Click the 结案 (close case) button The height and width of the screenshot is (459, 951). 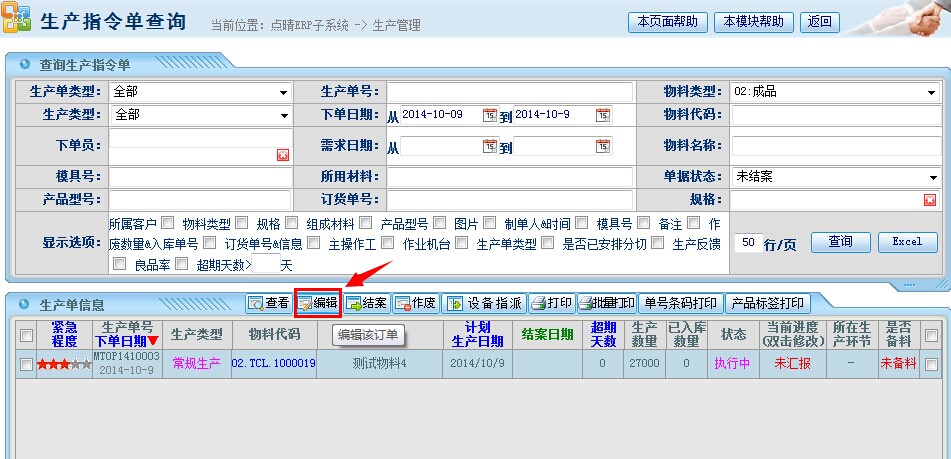pos(366,303)
